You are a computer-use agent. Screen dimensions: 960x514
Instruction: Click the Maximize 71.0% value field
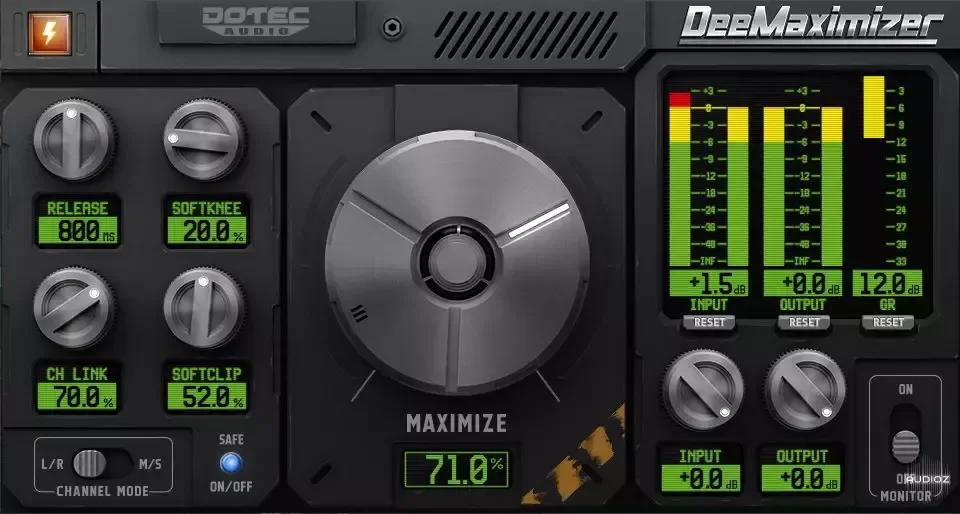[456, 469]
